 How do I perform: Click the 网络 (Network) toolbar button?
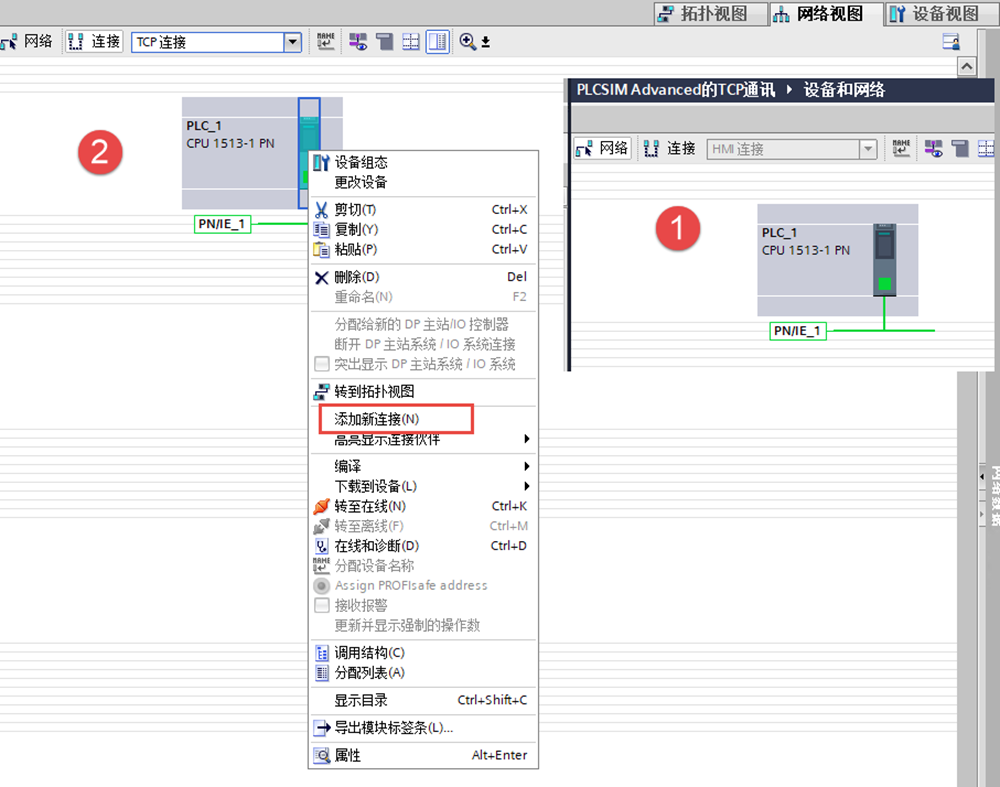[28, 42]
